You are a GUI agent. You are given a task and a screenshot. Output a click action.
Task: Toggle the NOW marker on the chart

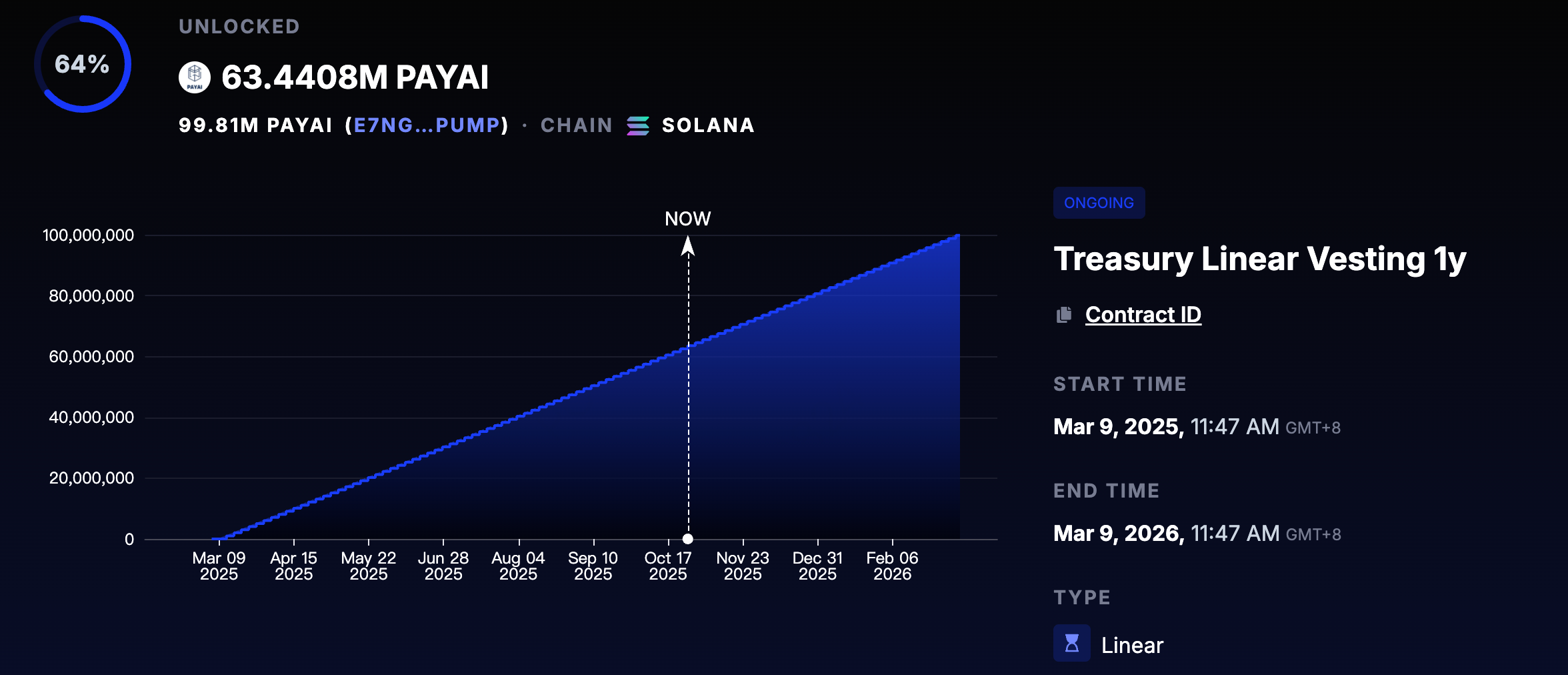(687, 217)
